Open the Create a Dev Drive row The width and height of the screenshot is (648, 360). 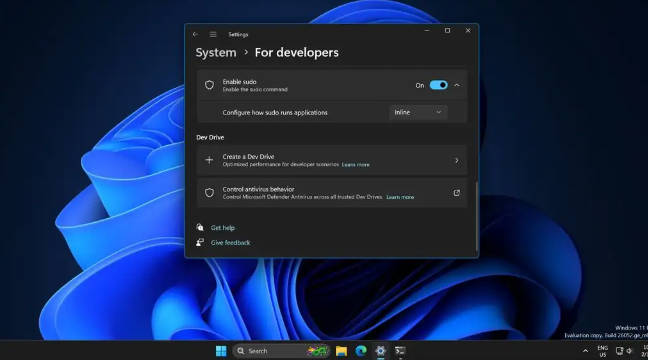pyautogui.click(x=332, y=160)
